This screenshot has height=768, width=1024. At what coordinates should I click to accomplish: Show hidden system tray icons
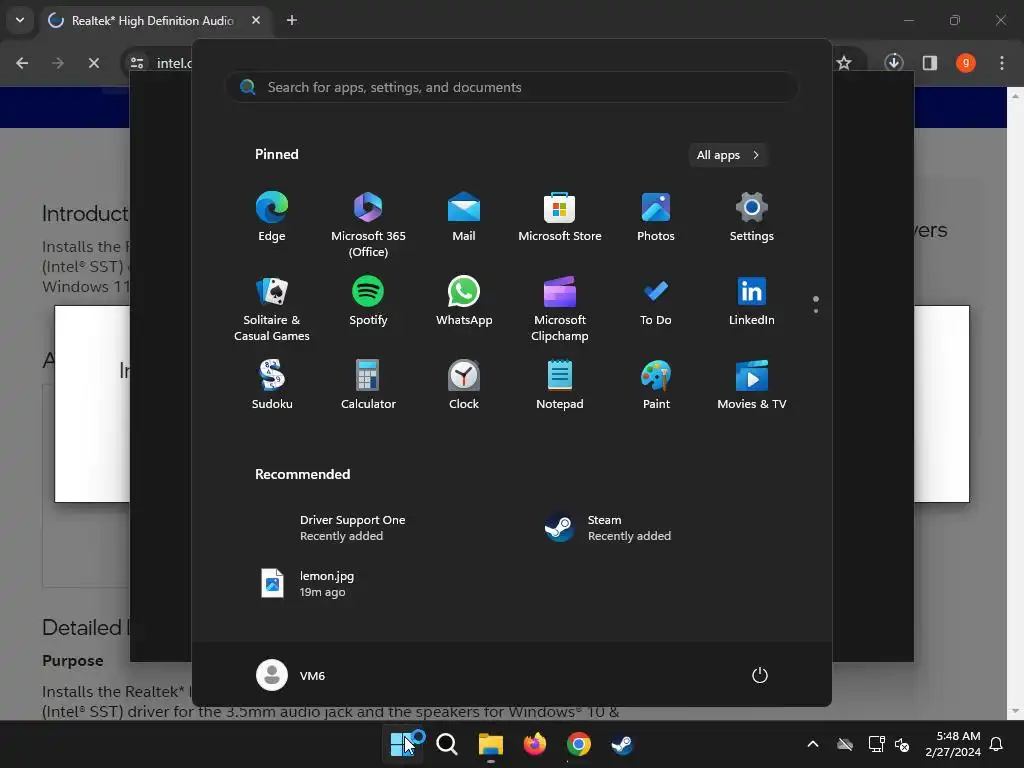pos(813,744)
